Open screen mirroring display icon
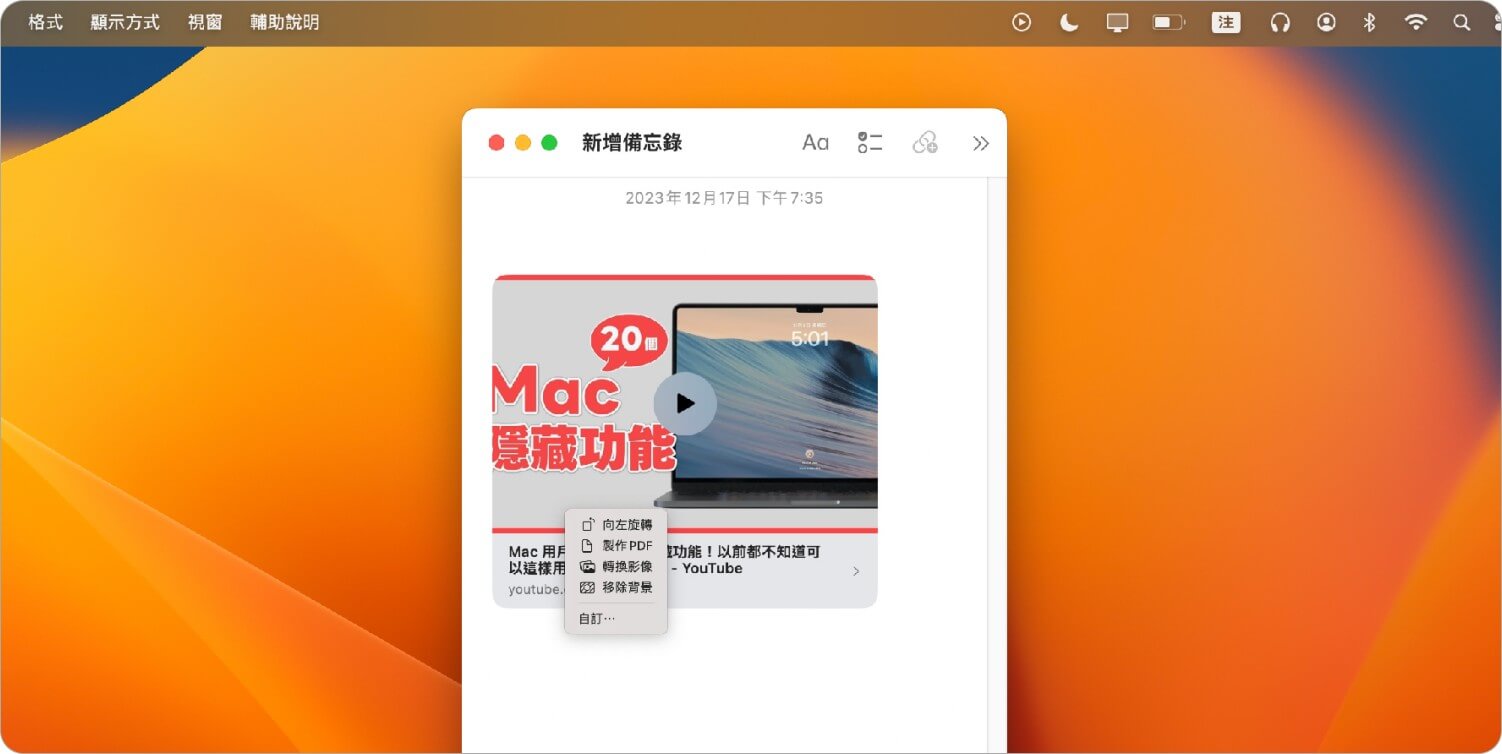1502x754 pixels. 1117,22
